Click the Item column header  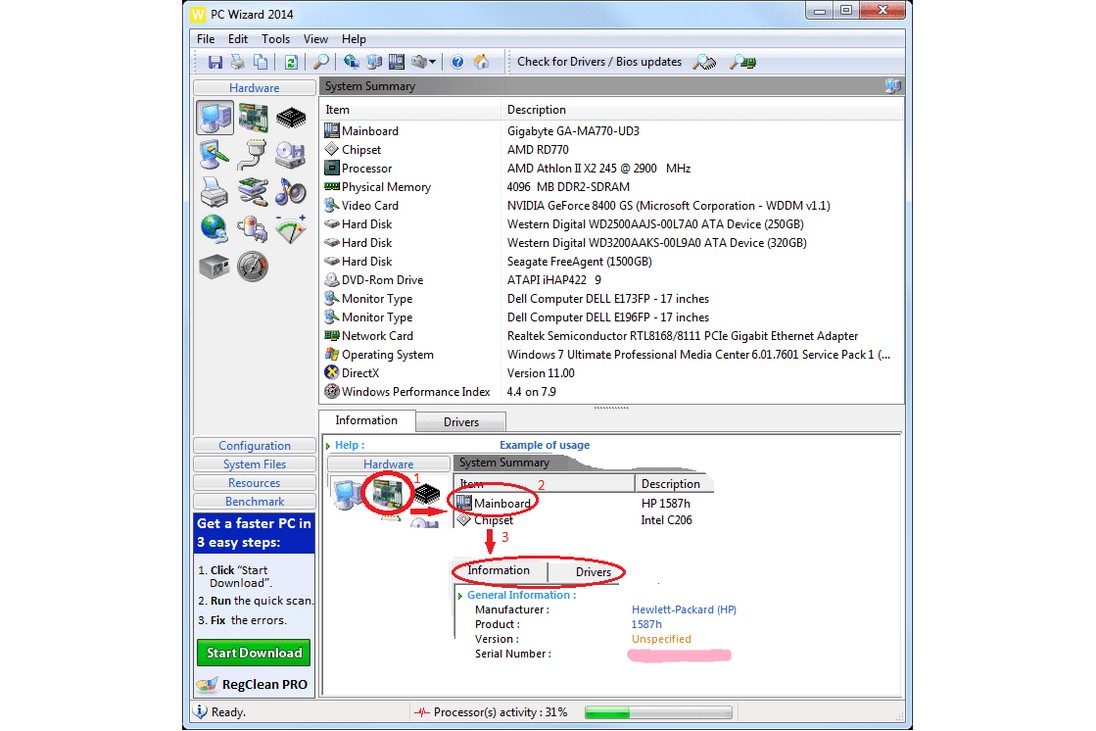pyautogui.click(x=411, y=110)
